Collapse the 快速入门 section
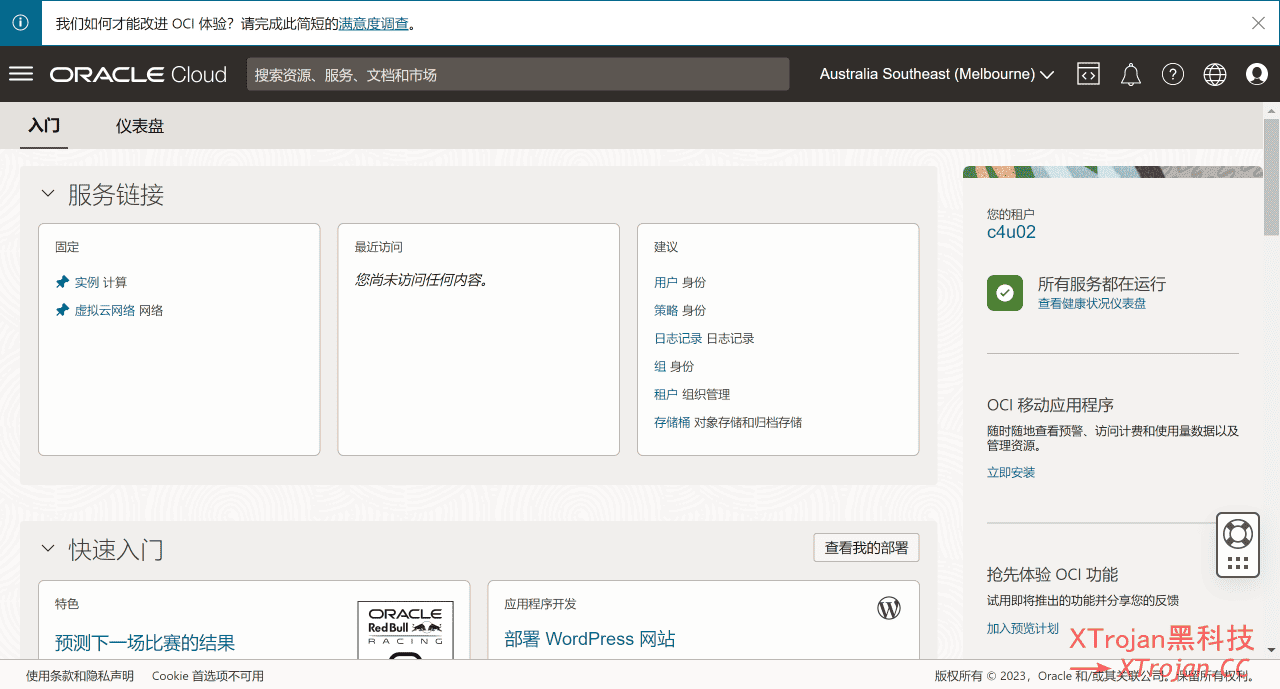1280x689 pixels. [x=48, y=548]
